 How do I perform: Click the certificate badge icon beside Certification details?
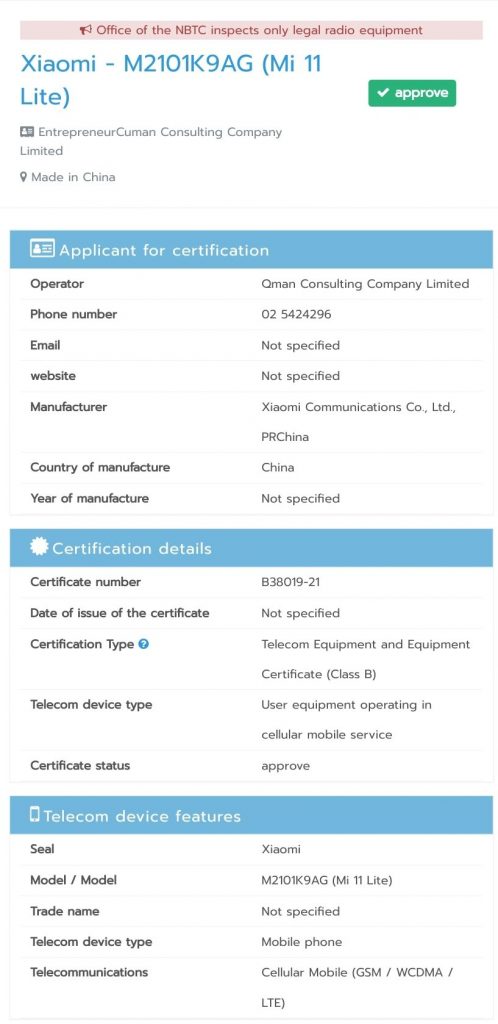pyautogui.click(x=39, y=547)
